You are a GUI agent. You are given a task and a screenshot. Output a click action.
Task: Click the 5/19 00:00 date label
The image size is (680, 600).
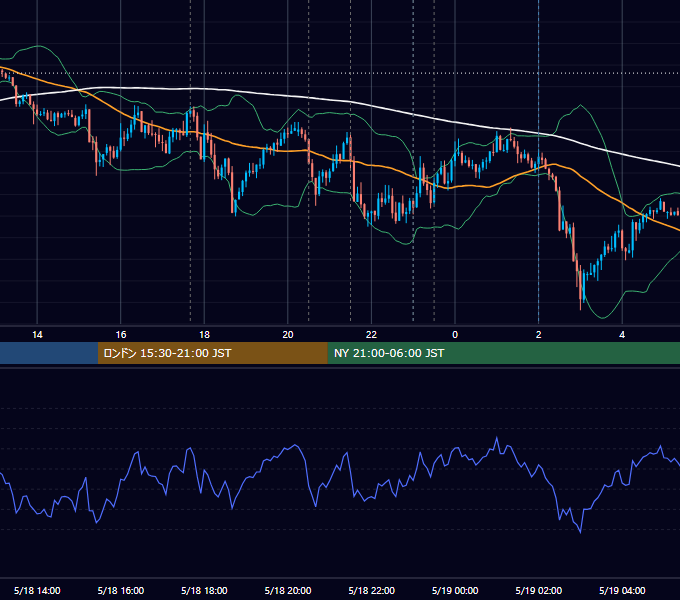click(x=455, y=590)
